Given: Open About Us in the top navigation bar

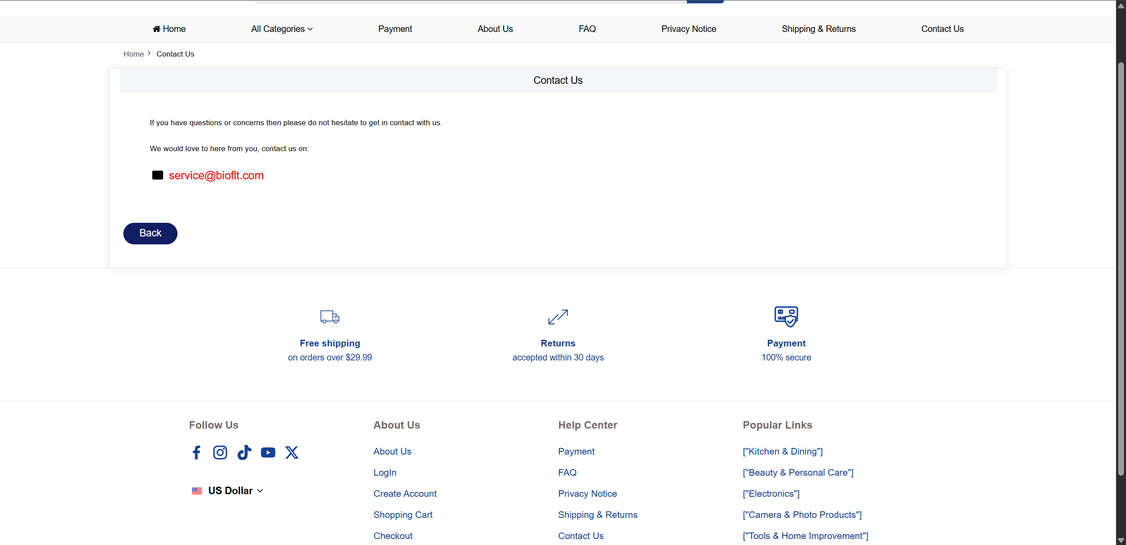Looking at the screenshot, I should pyautogui.click(x=495, y=29).
